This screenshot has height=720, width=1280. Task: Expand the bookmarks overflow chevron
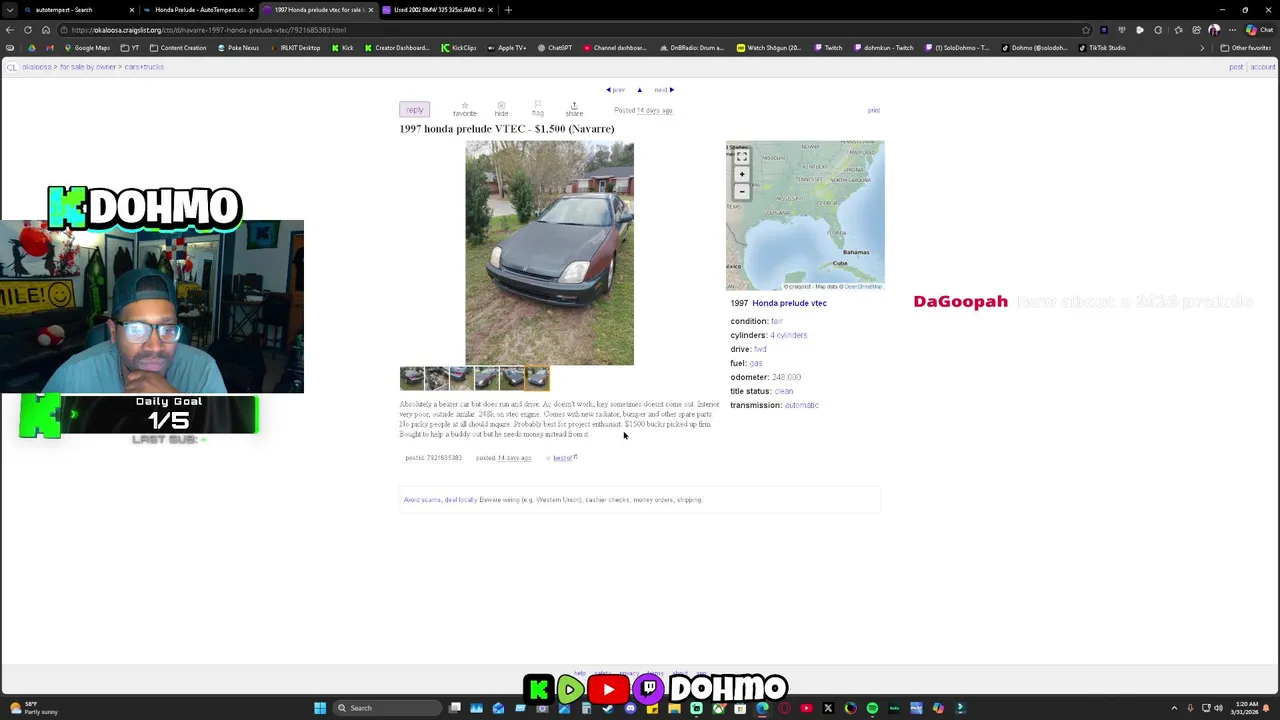pos(1202,48)
